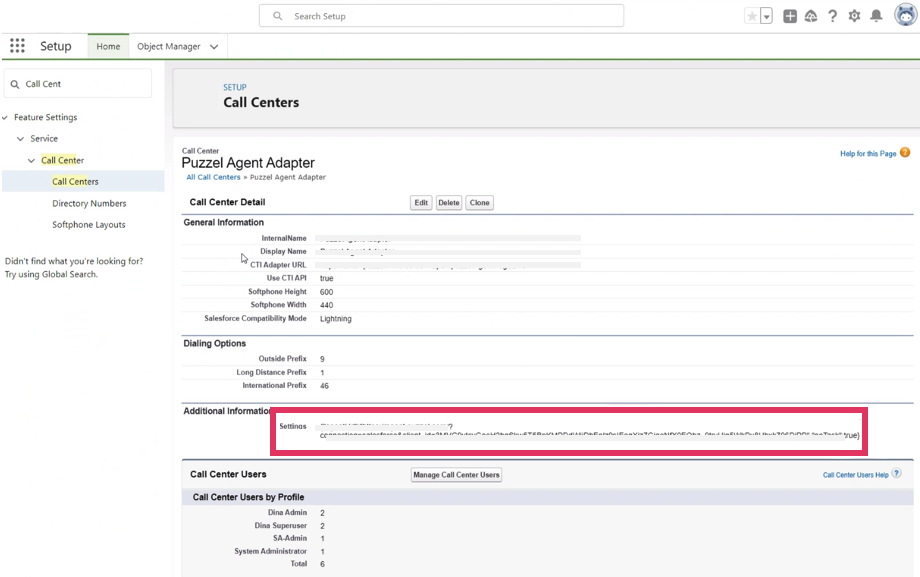Open the Setup gear menu
The height and width of the screenshot is (577, 920).
(854, 16)
